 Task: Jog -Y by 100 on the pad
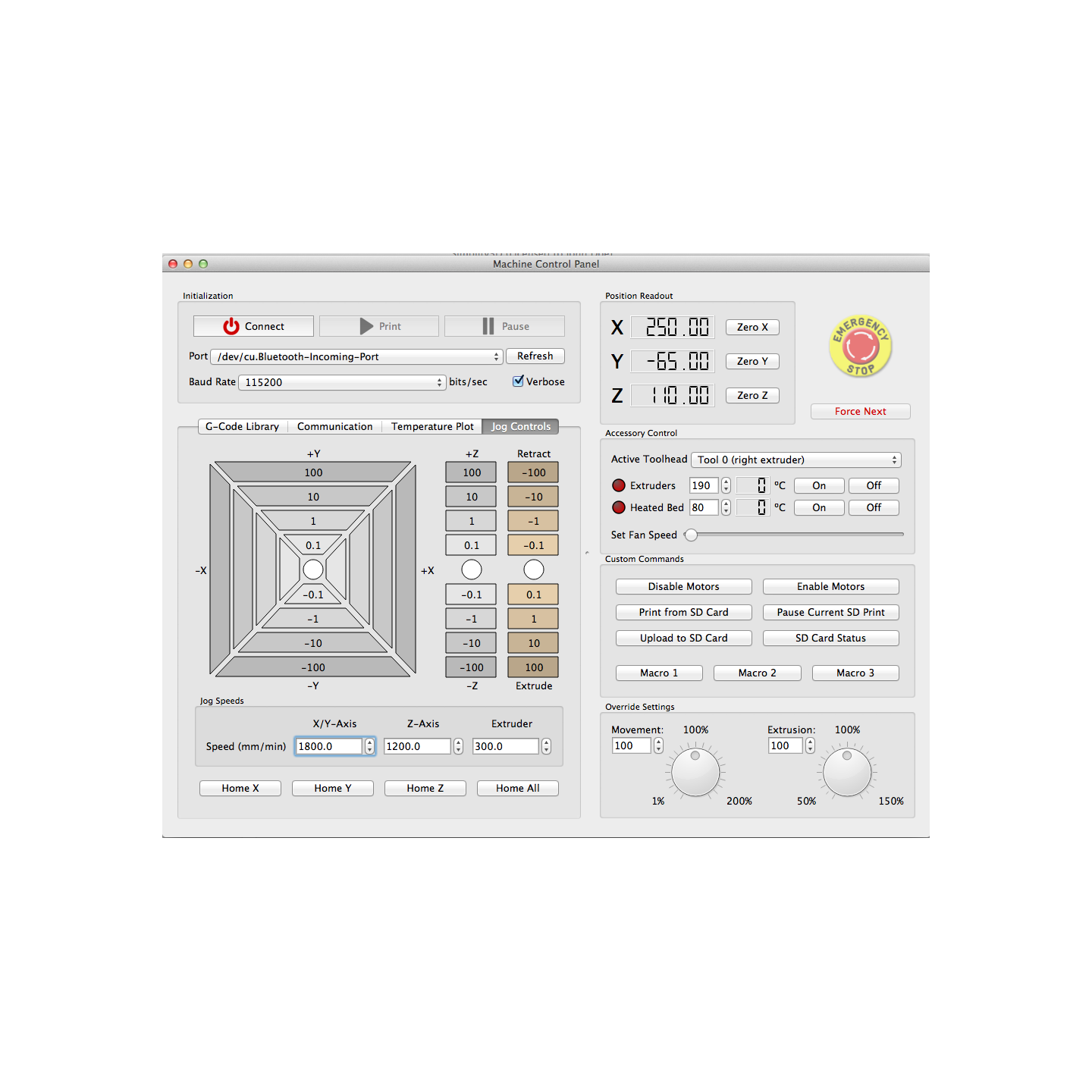click(313, 667)
